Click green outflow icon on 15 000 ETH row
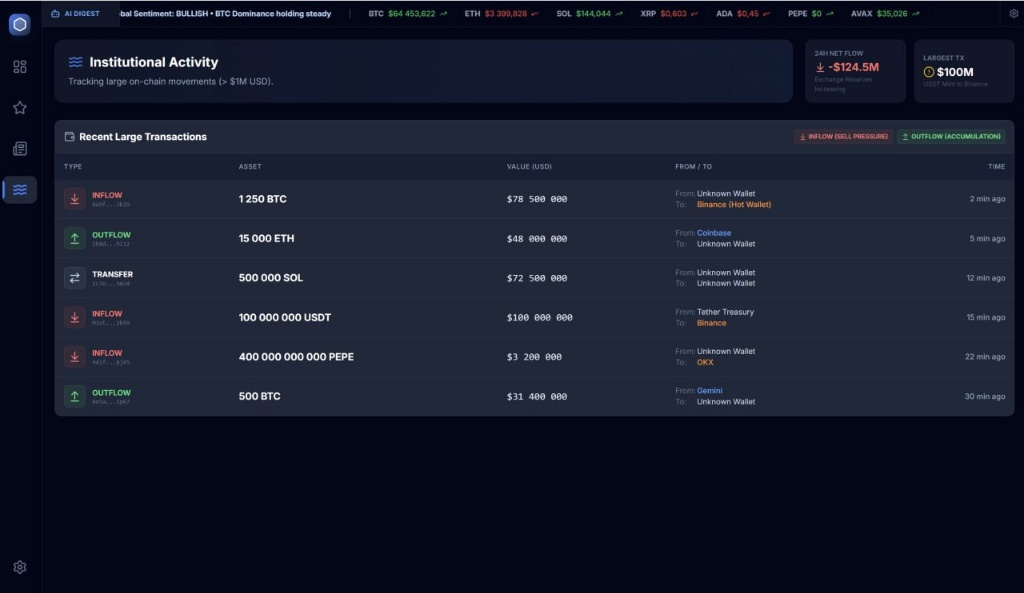This screenshot has height=593, width=1024. coord(75,239)
